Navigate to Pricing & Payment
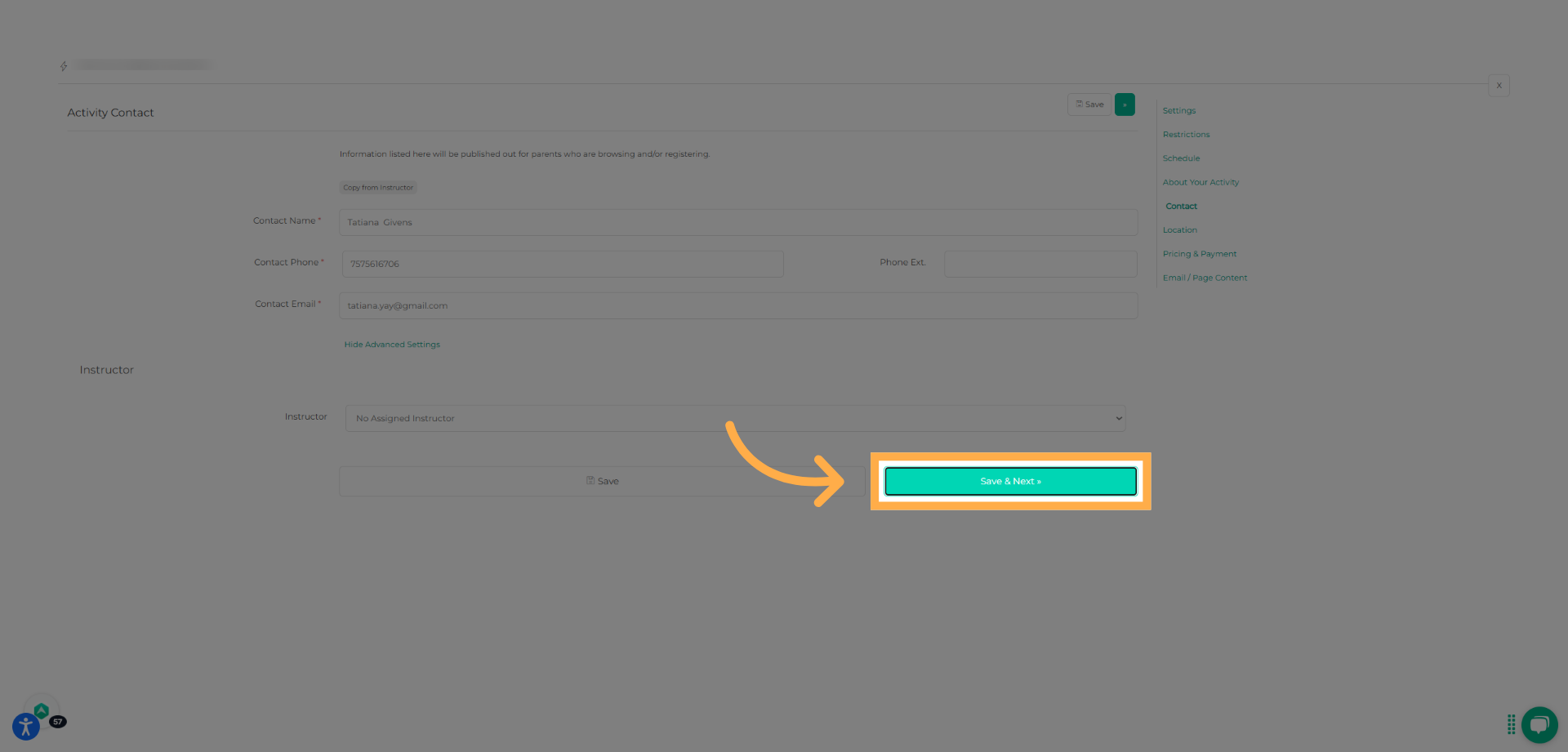This screenshot has width=1568, height=752. coord(1199,254)
